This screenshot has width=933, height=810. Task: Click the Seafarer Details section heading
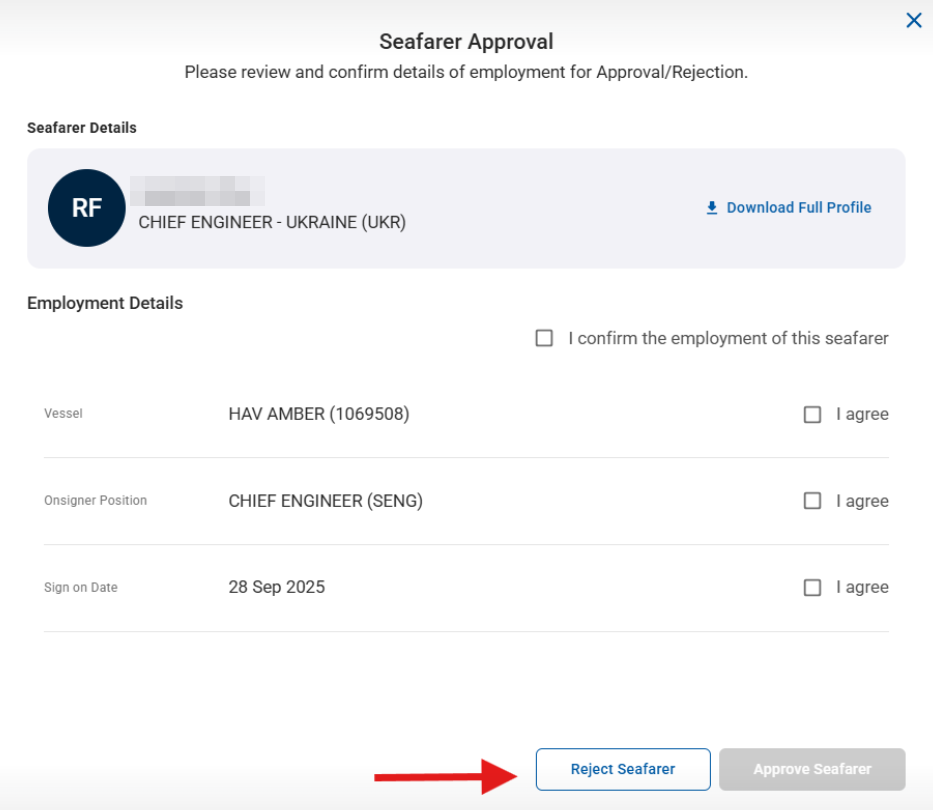(x=82, y=128)
